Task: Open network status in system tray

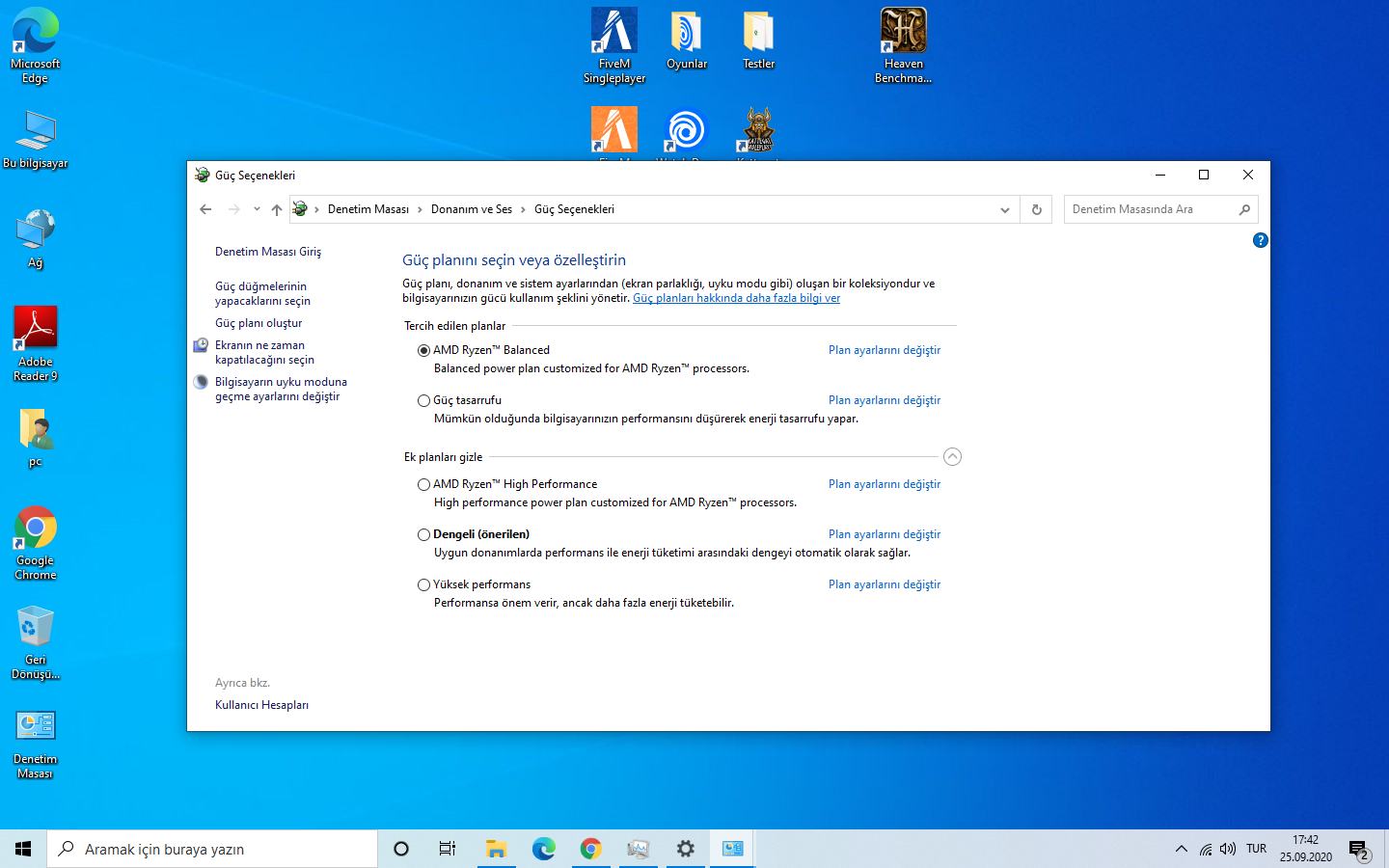Action: 1205,849
